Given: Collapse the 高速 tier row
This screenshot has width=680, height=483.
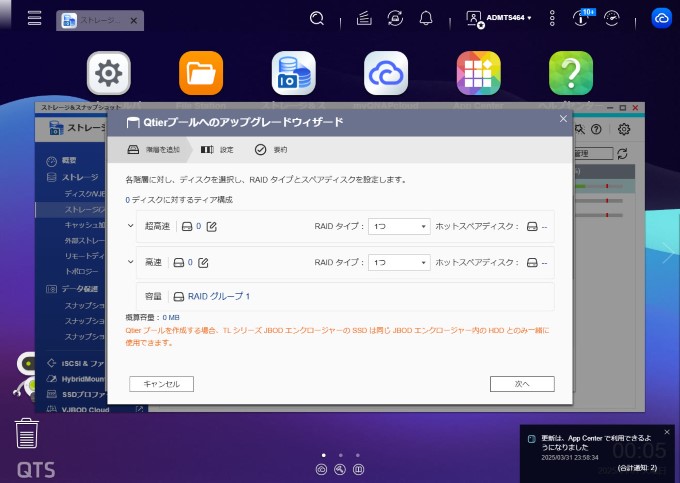Looking at the screenshot, I should (131, 262).
